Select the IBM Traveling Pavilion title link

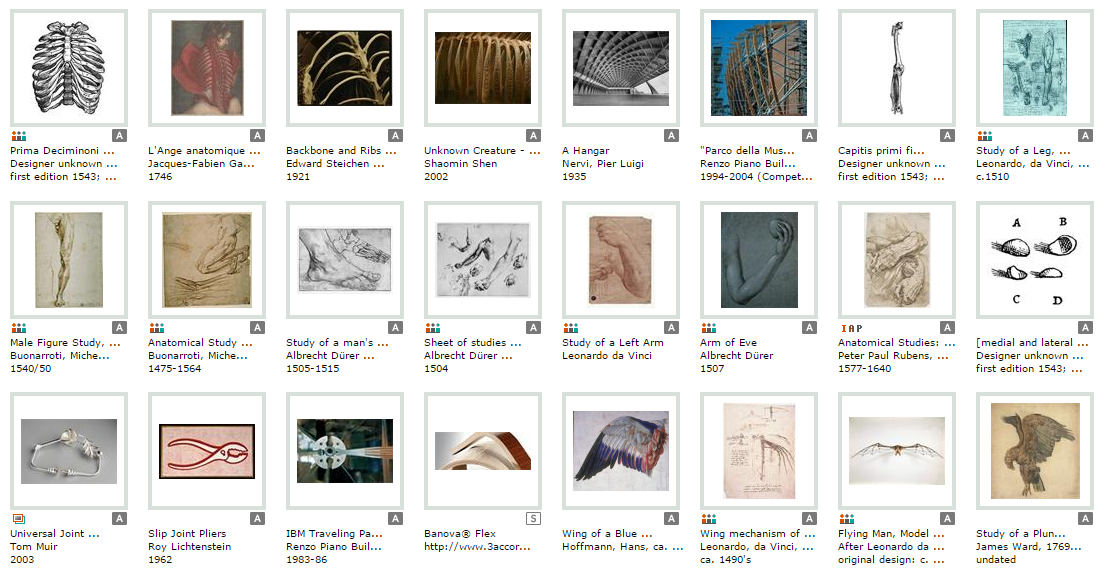point(334,534)
